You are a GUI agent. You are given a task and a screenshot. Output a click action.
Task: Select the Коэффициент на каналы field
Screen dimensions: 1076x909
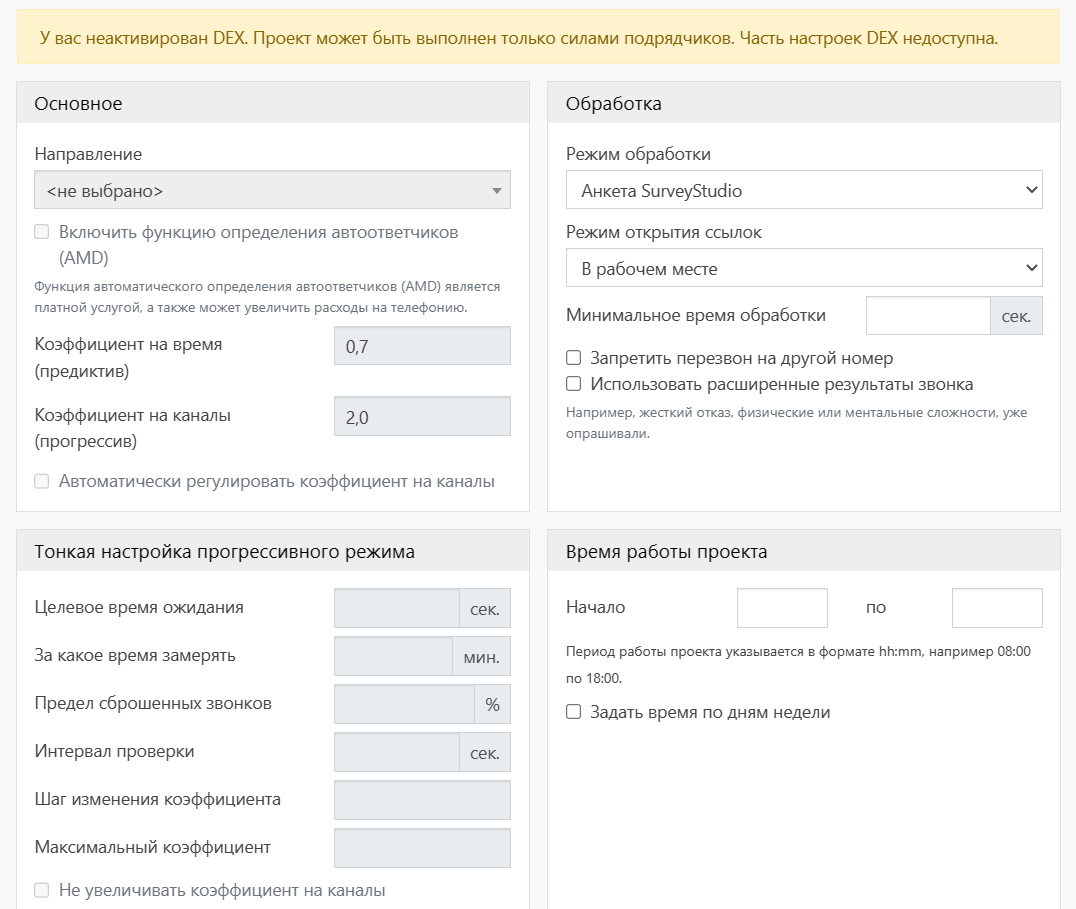coord(422,417)
